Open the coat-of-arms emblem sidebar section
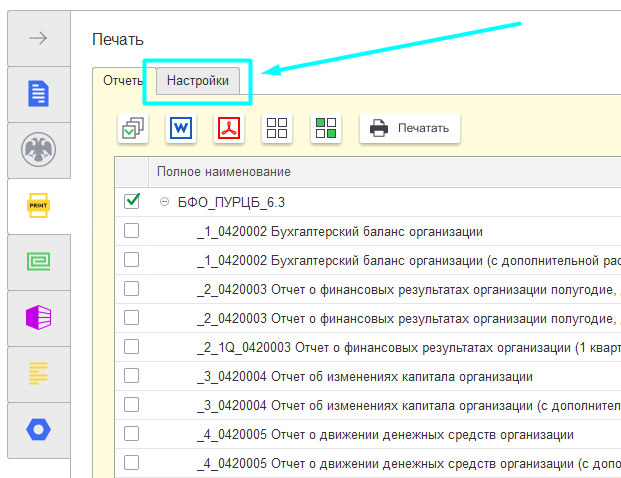This screenshot has height=478, width=621. point(38,150)
